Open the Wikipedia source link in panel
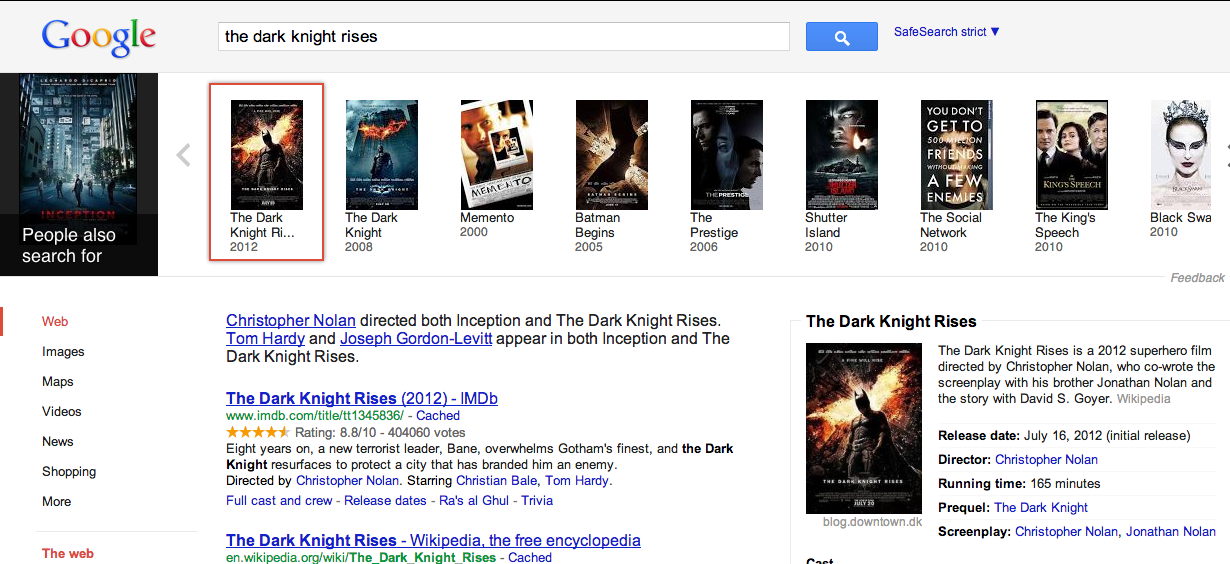Image resolution: width=1230 pixels, height=564 pixels. (1143, 399)
